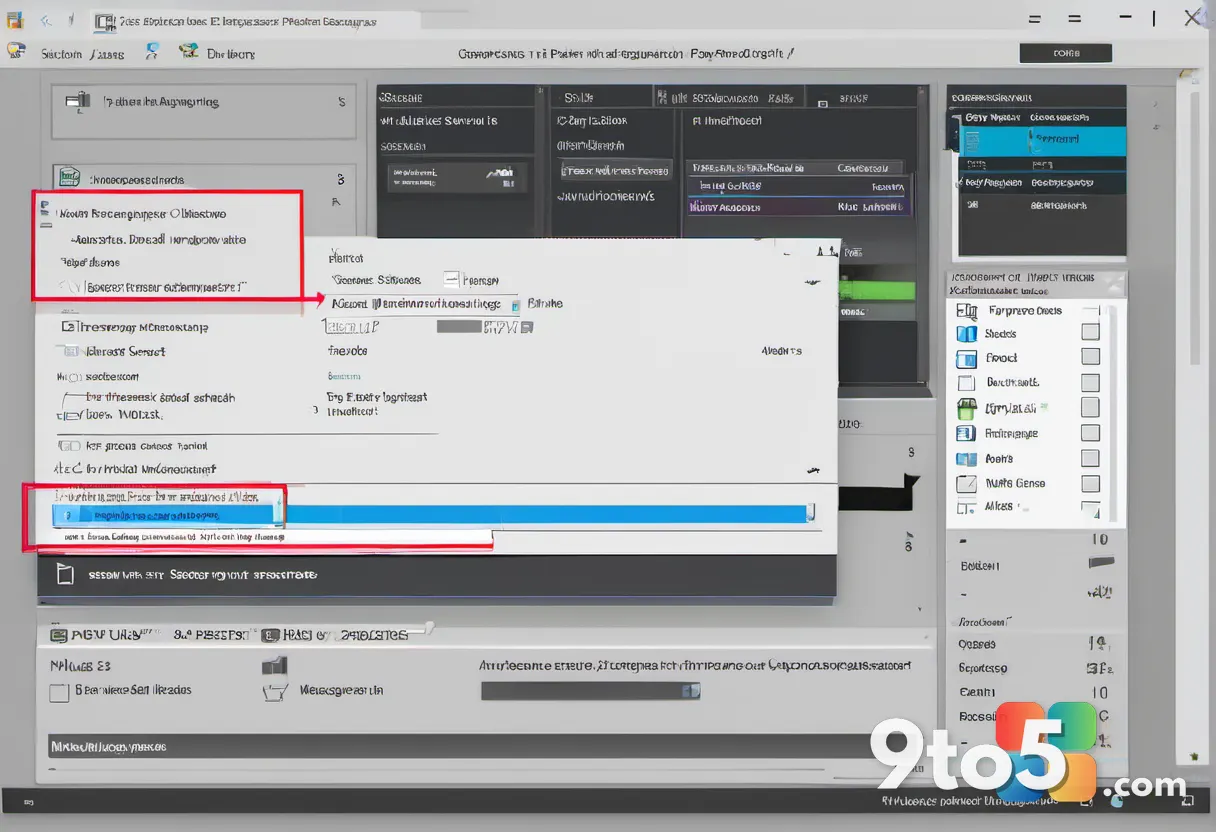This screenshot has height=832, width=1216.
Task: Click the icon in the Mikes row
Action: pyautogui.click(x=966, y=507)
